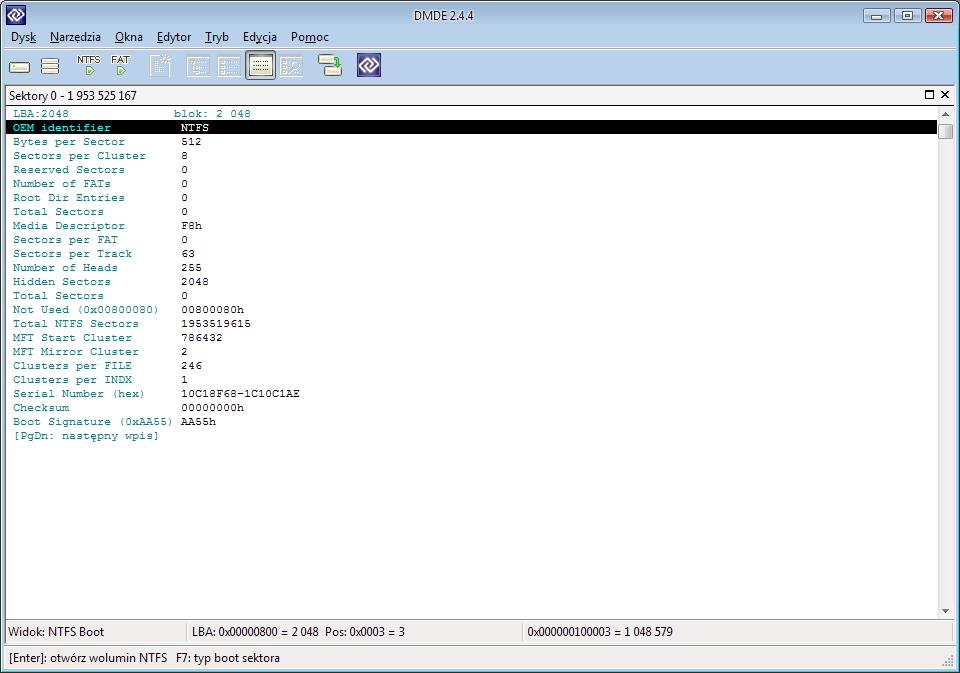This screenshot has width=960, height=673.
Task: Select the OEM identifier row
Action: 471,127
